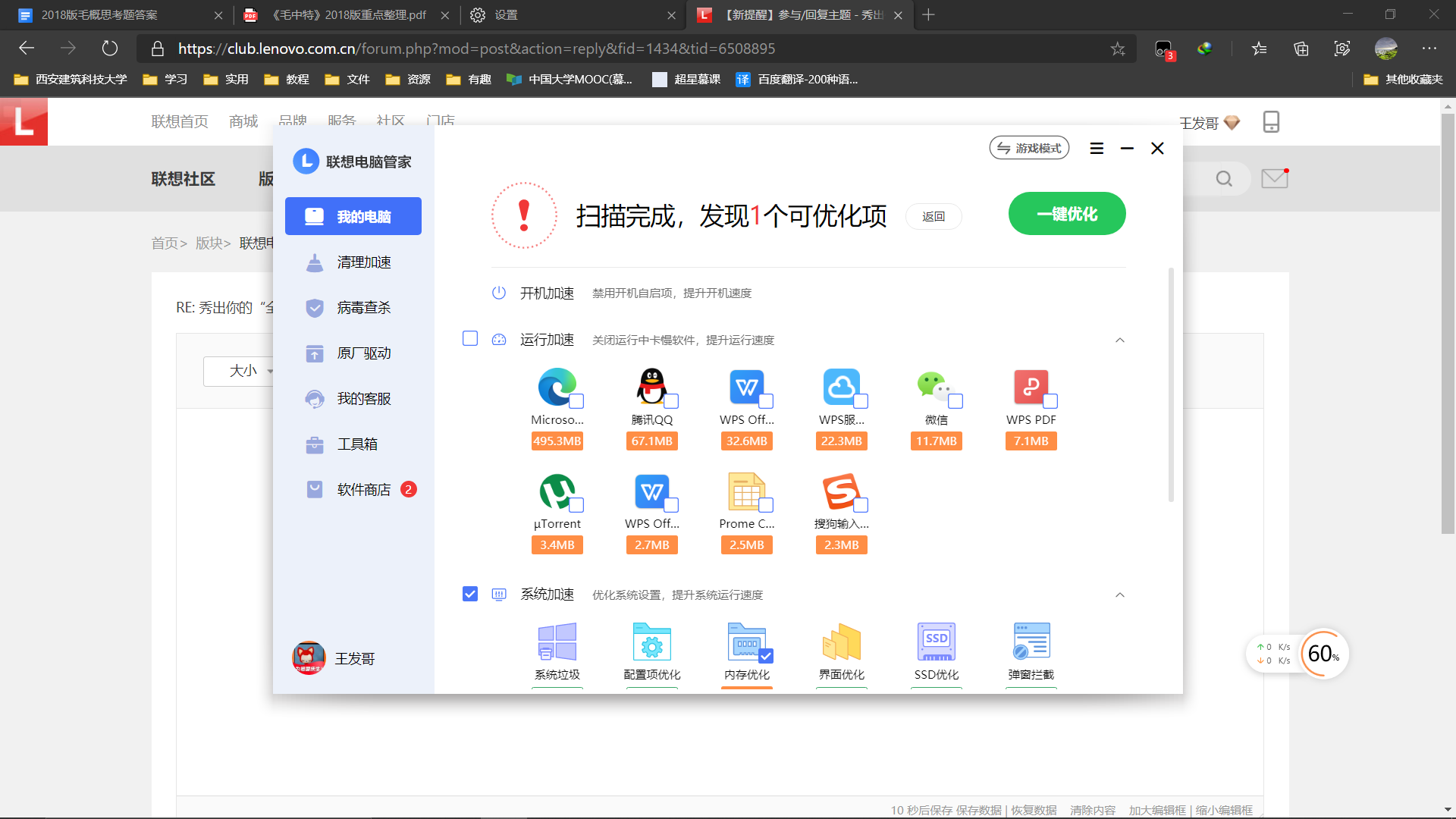Open the 界面优化 icon
The width and height of the screenshot is (1456, 819).
(x=842, y=642)
